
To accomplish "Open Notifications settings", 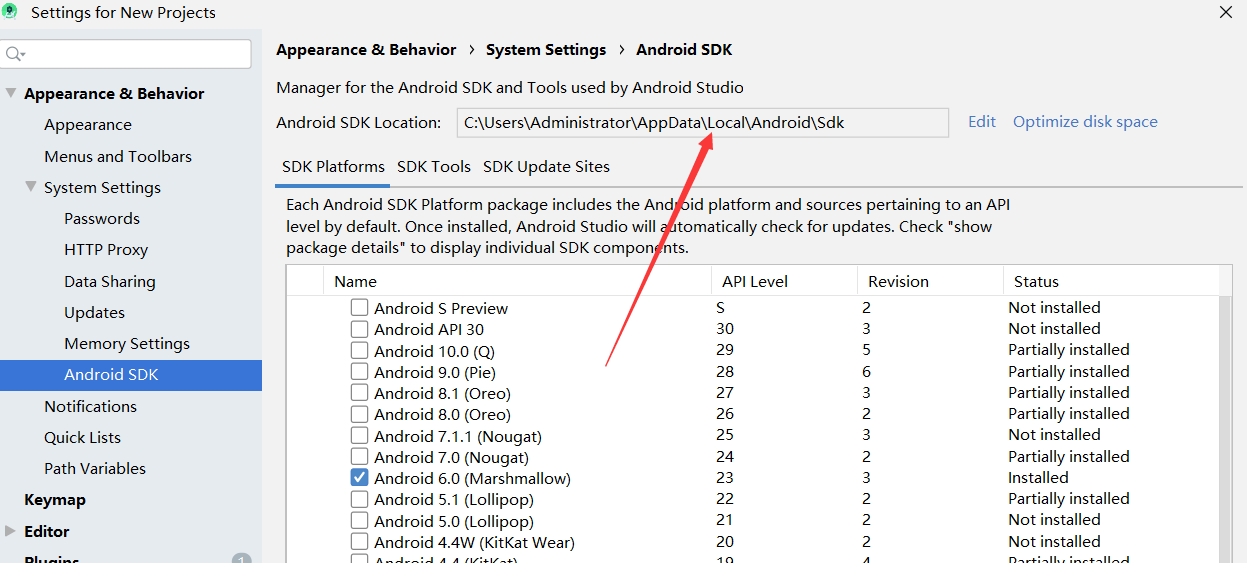I will tap(90, 406).
